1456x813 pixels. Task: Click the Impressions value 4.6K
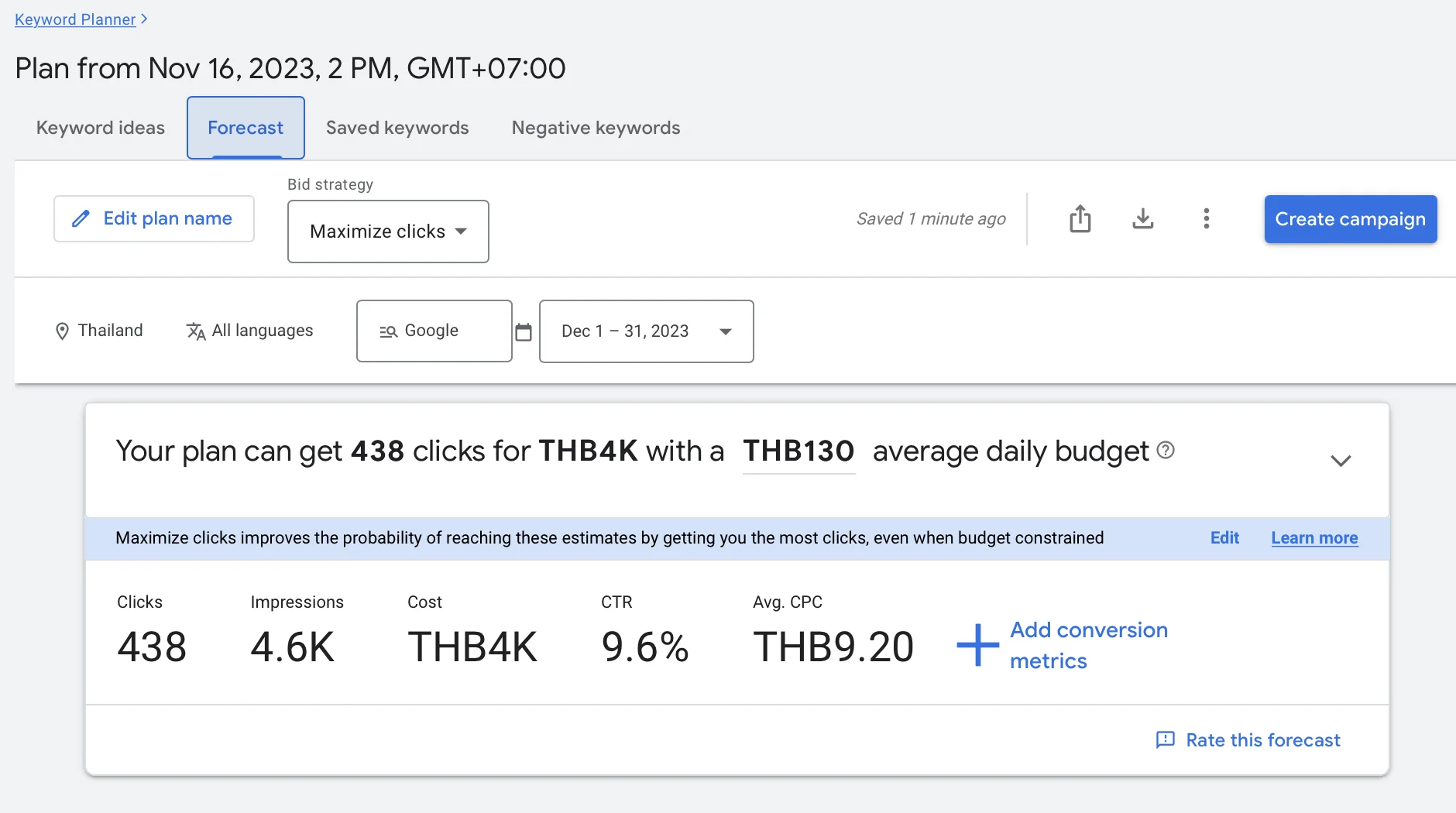pyautogui.click(x=293, y=647)
